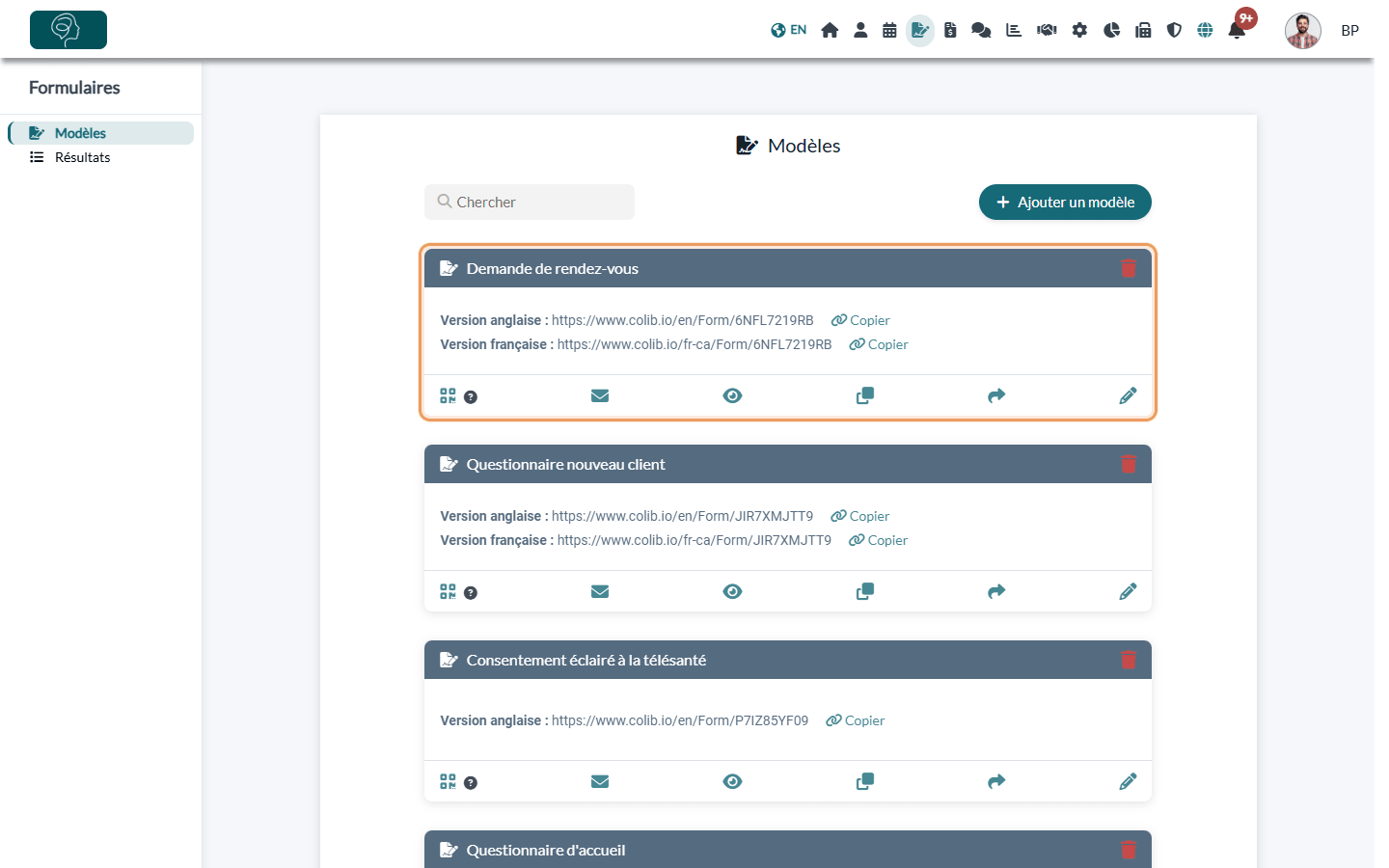This screenshot has width=1389, height=868.
Task: Delete the Questionnaire d'accueil form
Action: pyautogui.click(x=1129, y=850)
